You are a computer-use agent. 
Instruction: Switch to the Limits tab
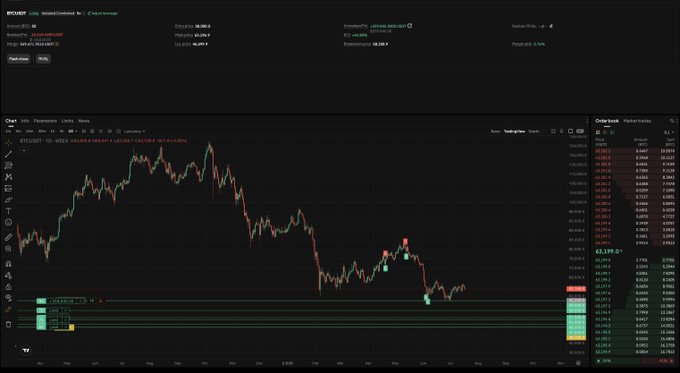point(67,121)
